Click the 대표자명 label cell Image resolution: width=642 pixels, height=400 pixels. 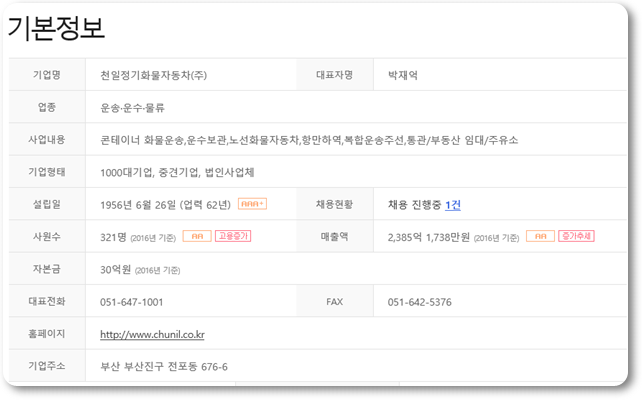click(x=335, y=75)
